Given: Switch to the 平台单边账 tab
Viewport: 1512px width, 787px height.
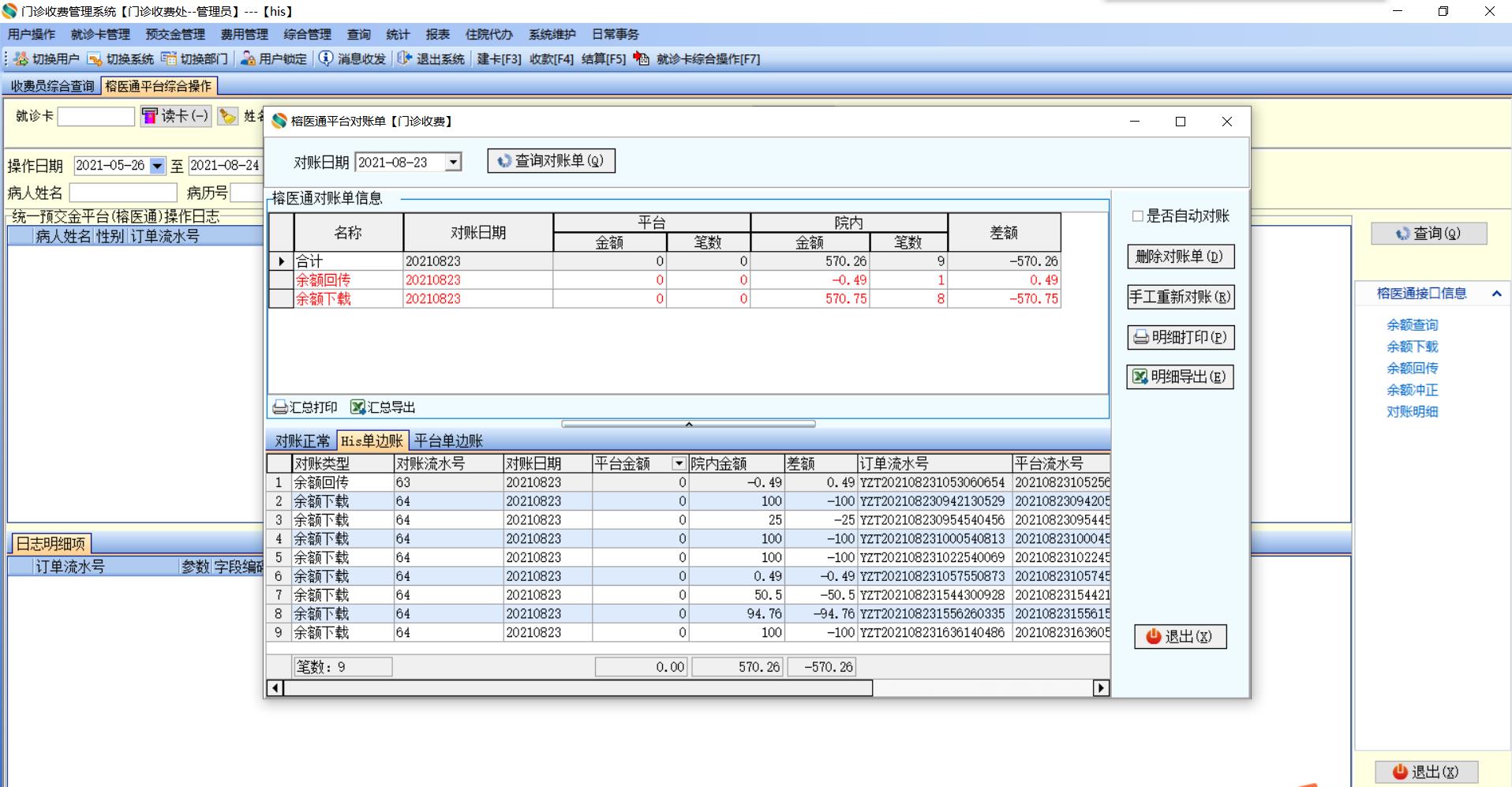Looking at the screenshot, I should coord(448,441).
